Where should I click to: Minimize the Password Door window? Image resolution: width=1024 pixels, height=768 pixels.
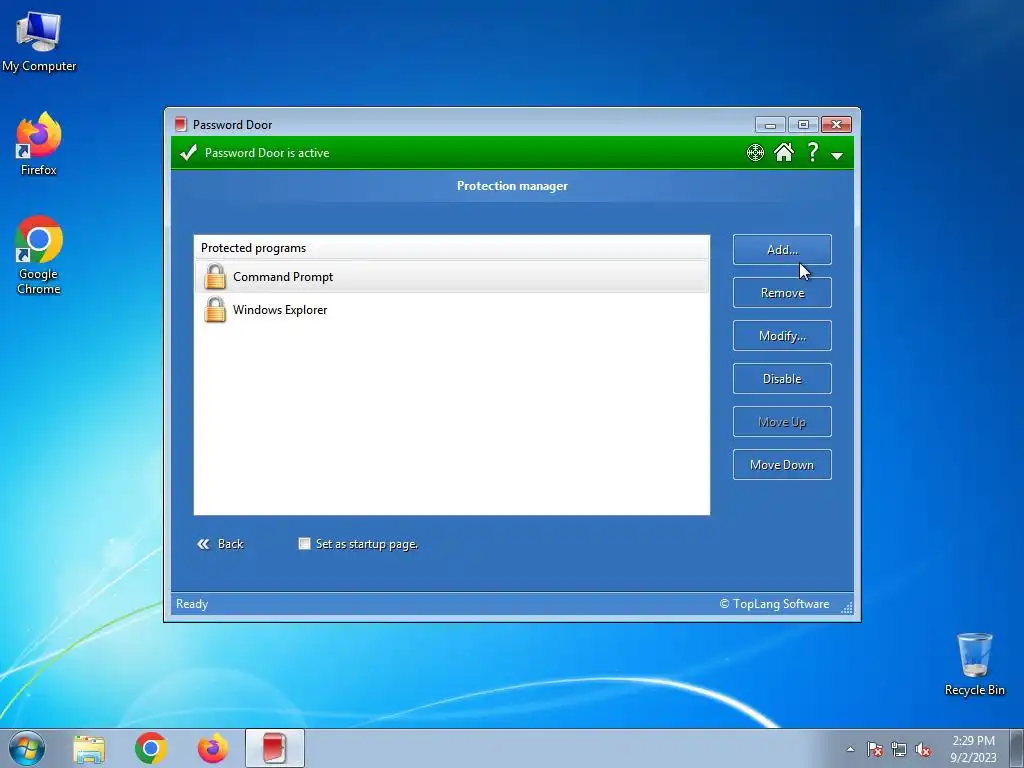(x=770, y=125)
